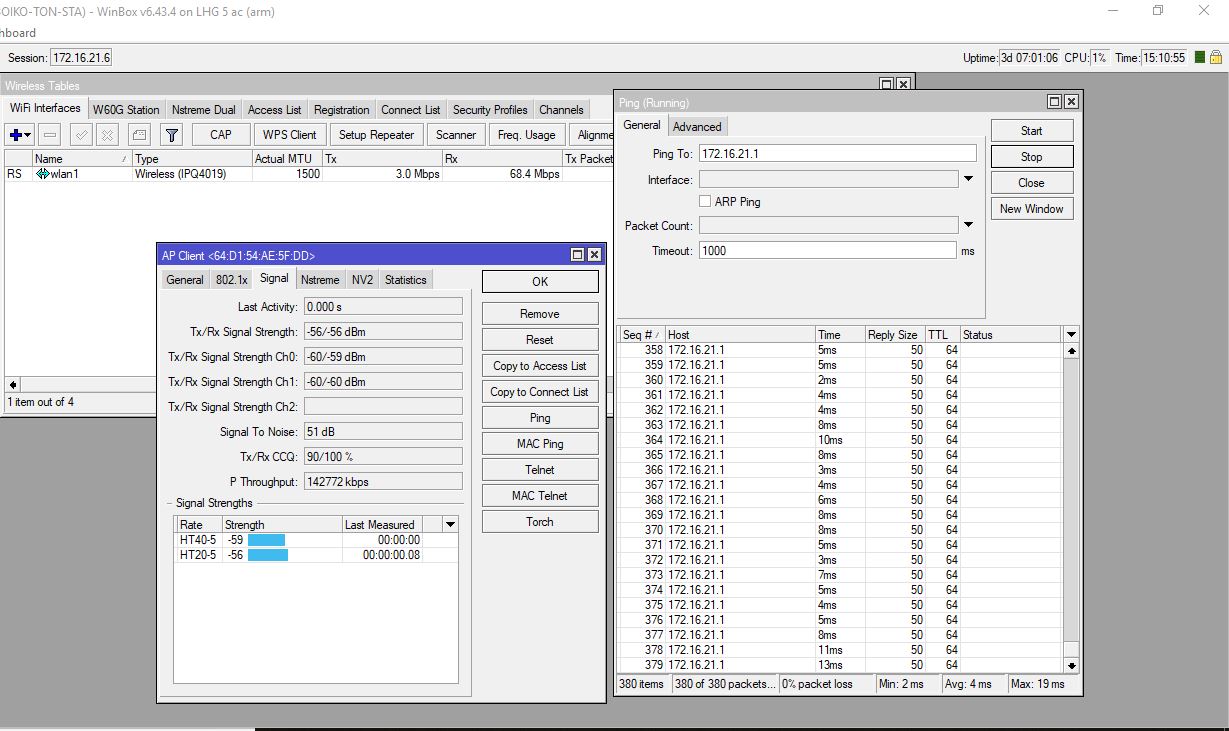Open the Signal Strengths column dropdown
Screen dimensions: 1229x731
pos(450,525)
